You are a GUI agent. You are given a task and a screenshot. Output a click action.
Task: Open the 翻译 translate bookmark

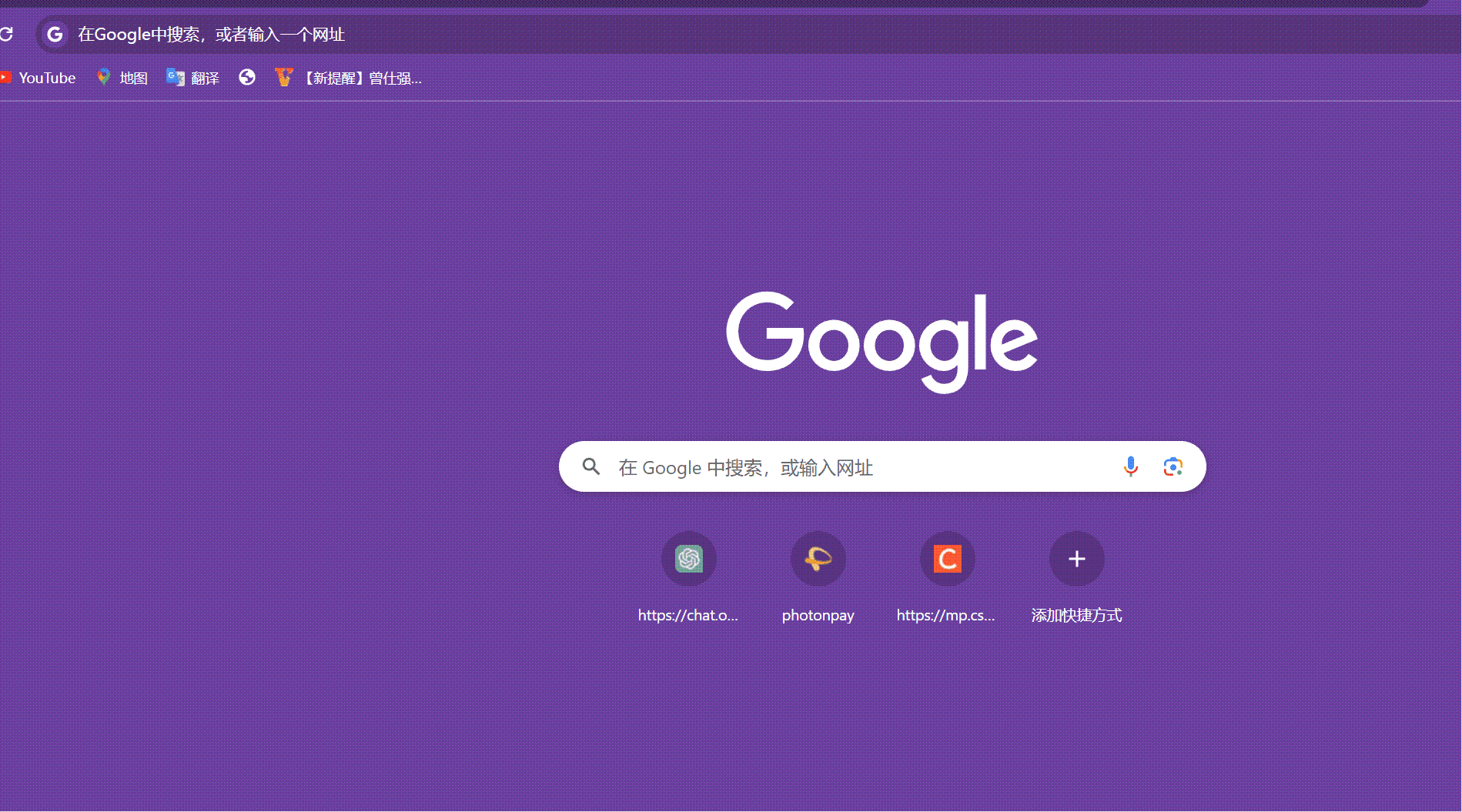pyautogui.click(x=193, y=78)
